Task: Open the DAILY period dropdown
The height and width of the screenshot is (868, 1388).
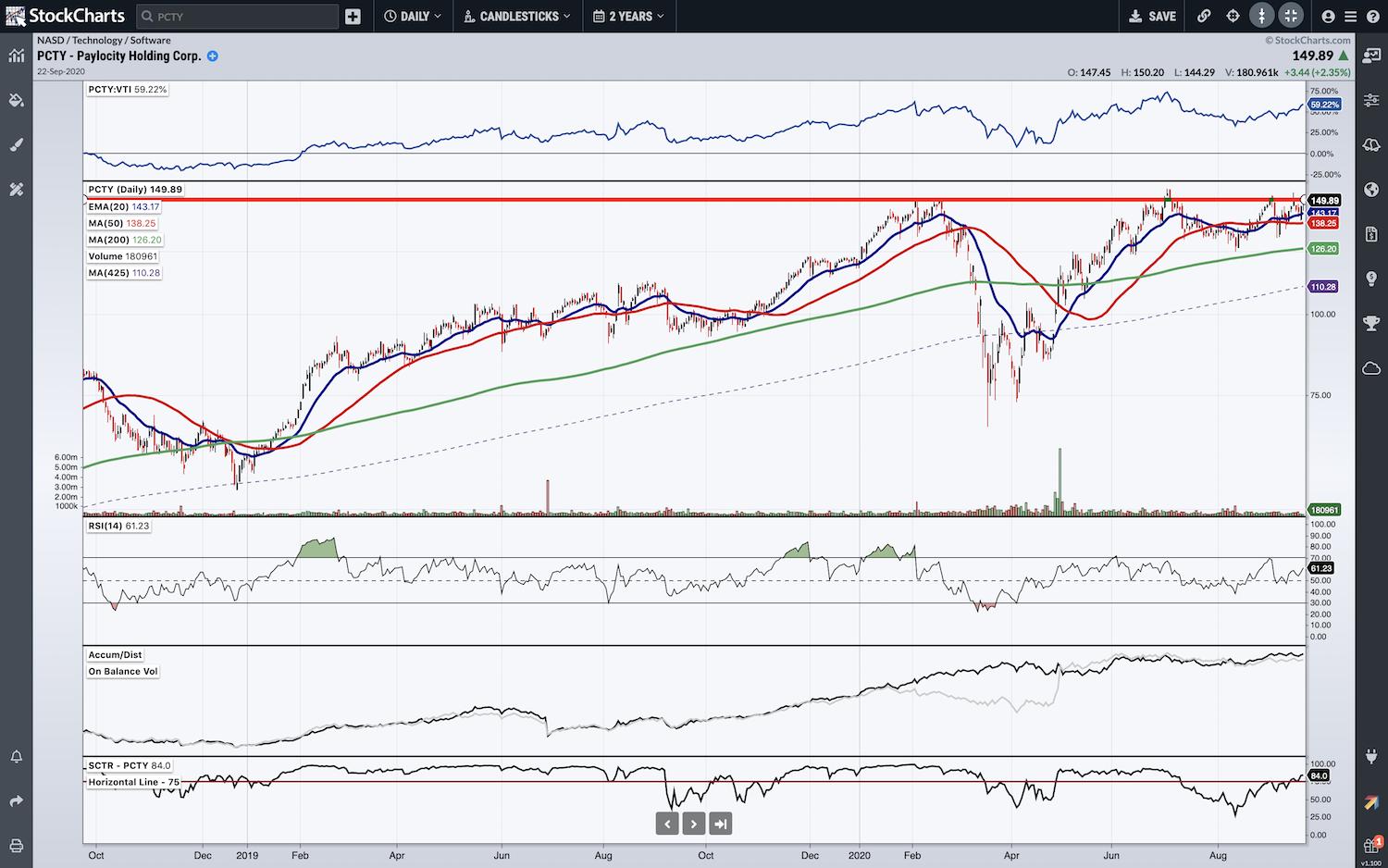Action: 413,16
